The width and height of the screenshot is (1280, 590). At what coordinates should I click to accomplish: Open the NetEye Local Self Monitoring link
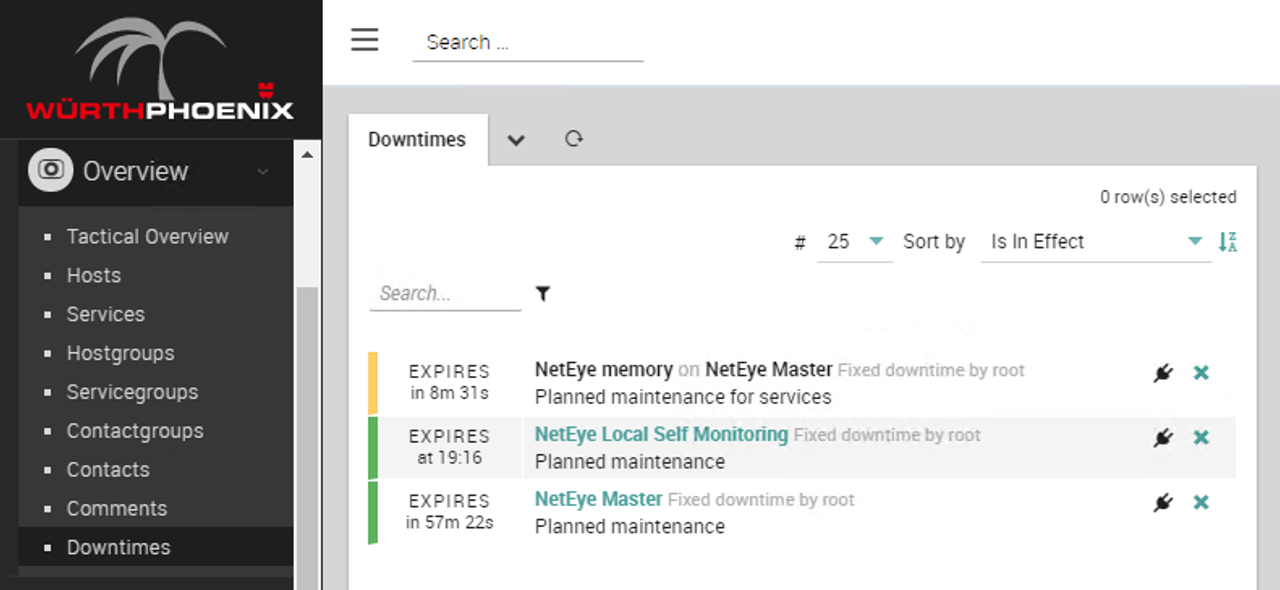tap(661, 434)
